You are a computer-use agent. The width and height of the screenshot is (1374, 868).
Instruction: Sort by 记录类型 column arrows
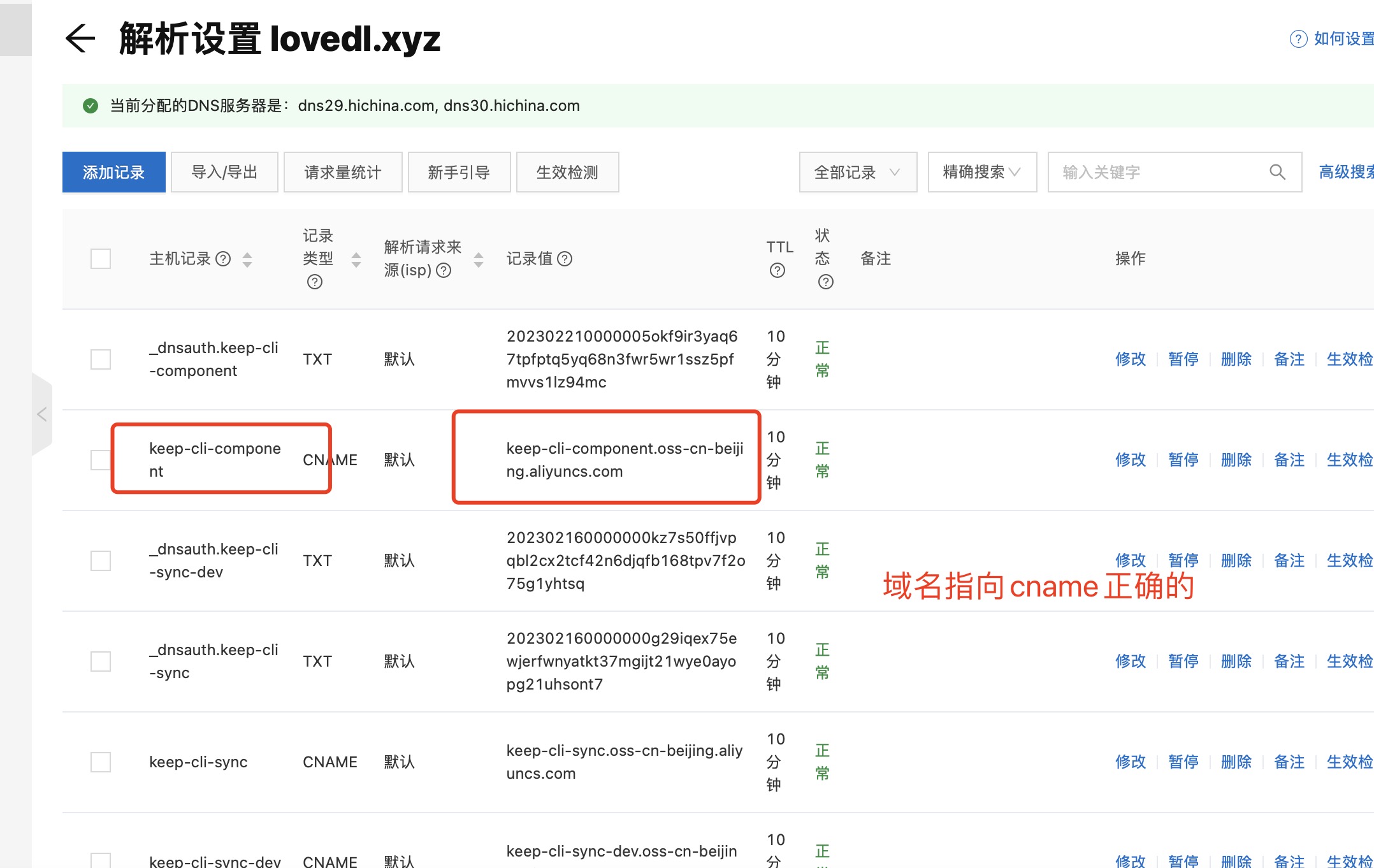356,259
